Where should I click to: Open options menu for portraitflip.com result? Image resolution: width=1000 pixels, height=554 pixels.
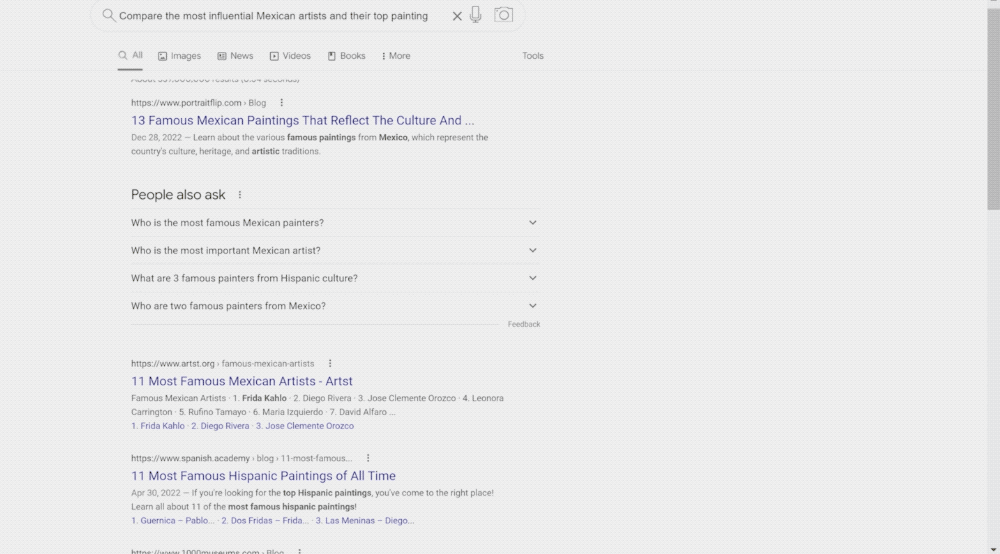(x=281, y=103)
